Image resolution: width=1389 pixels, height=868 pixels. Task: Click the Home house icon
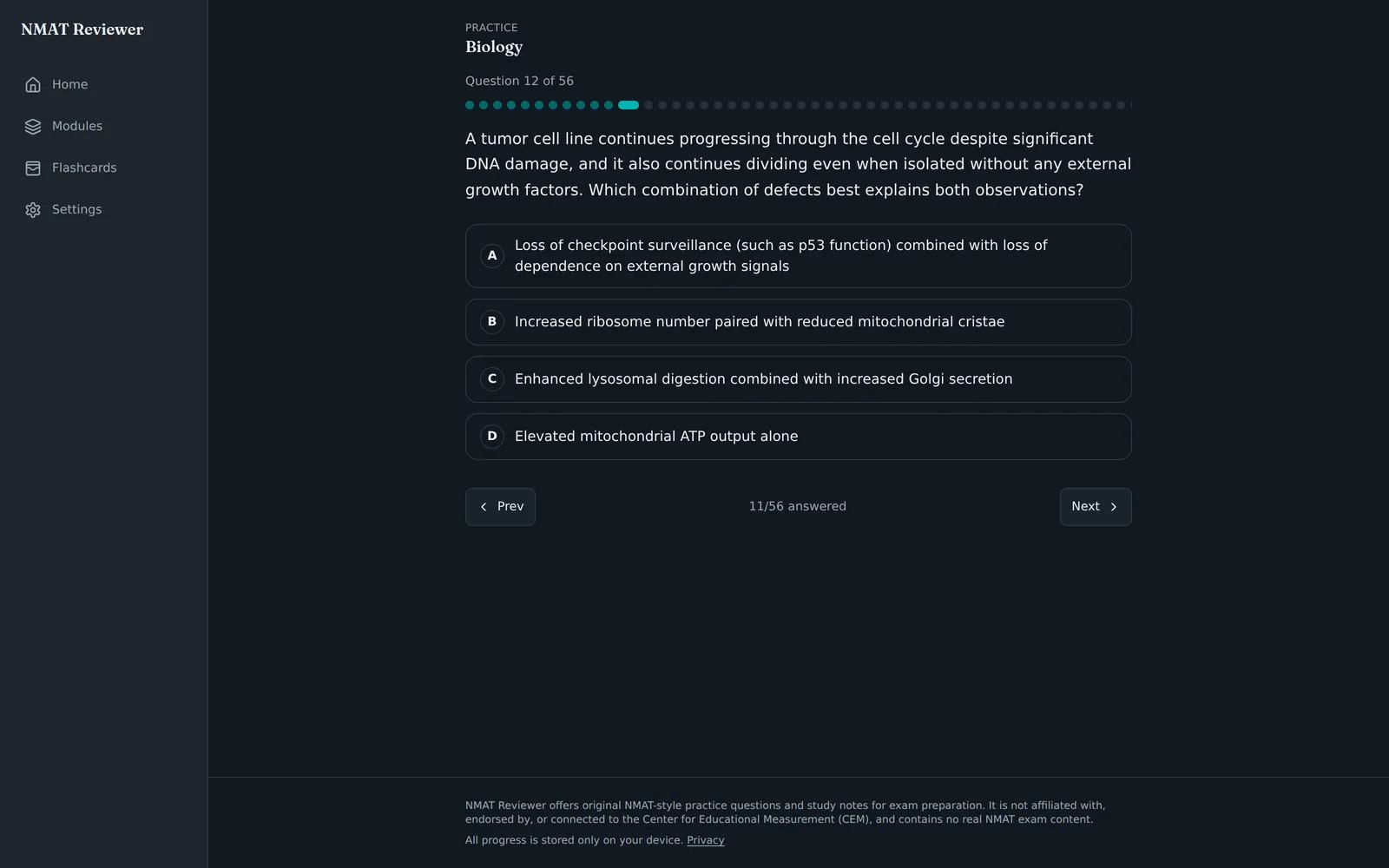click(x=33, y=84)
